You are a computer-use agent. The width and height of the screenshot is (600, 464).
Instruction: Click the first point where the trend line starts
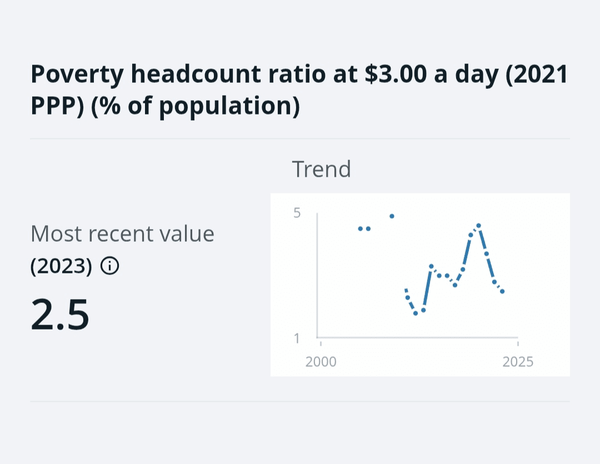[406, 290]
